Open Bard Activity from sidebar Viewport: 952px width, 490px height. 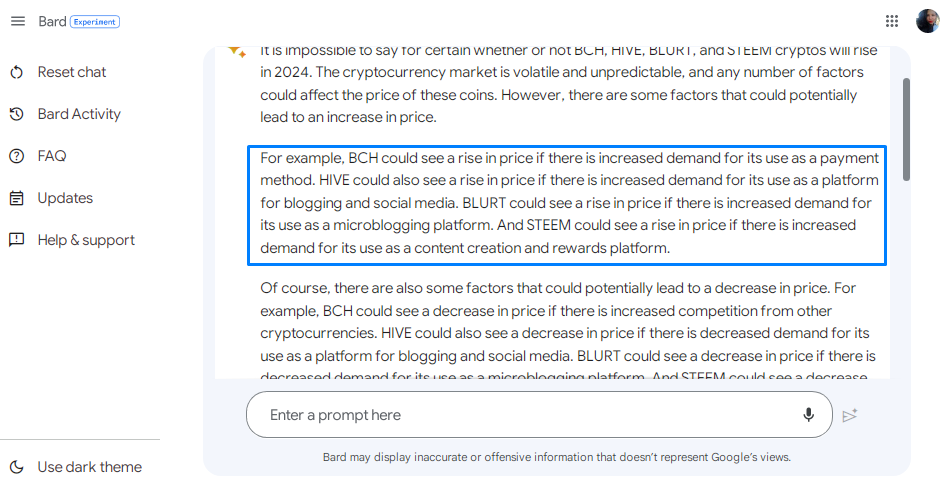pyautogui.click(x=79, y=114)
